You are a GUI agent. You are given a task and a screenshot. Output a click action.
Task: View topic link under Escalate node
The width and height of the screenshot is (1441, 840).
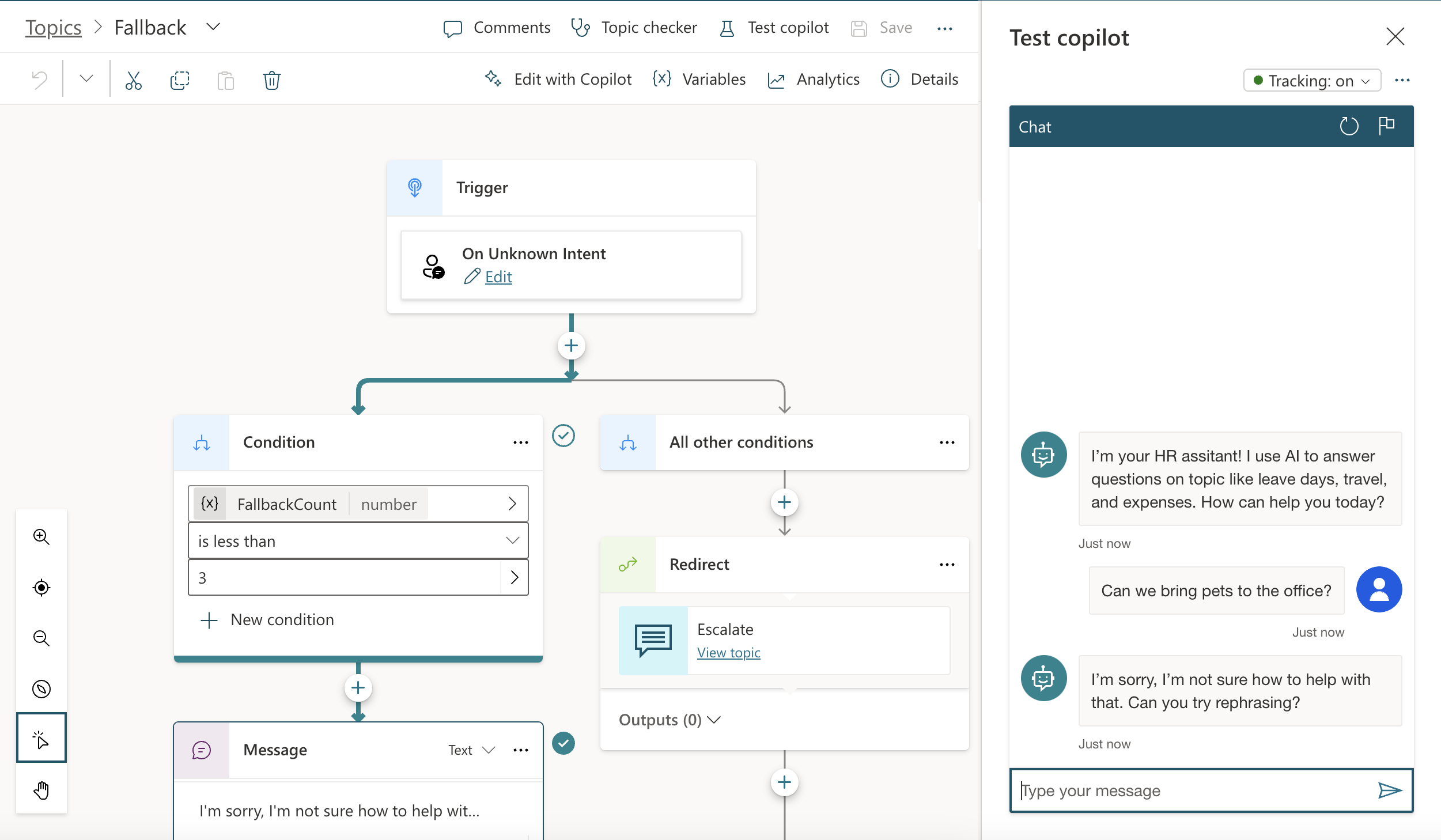pos(728,652)
